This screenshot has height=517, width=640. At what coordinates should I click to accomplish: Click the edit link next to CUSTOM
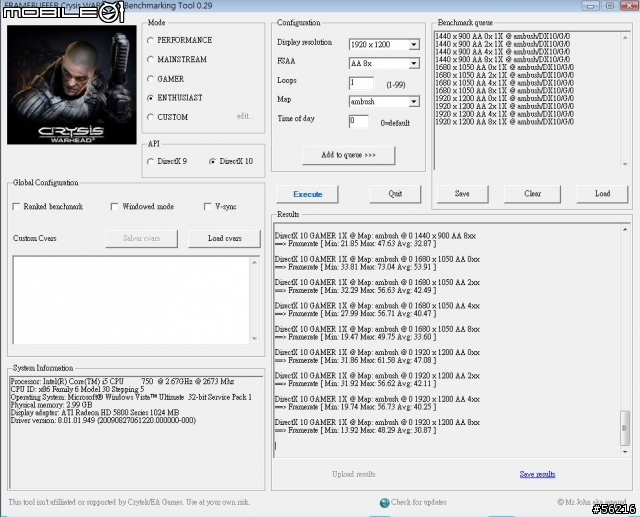pos(245,116)
